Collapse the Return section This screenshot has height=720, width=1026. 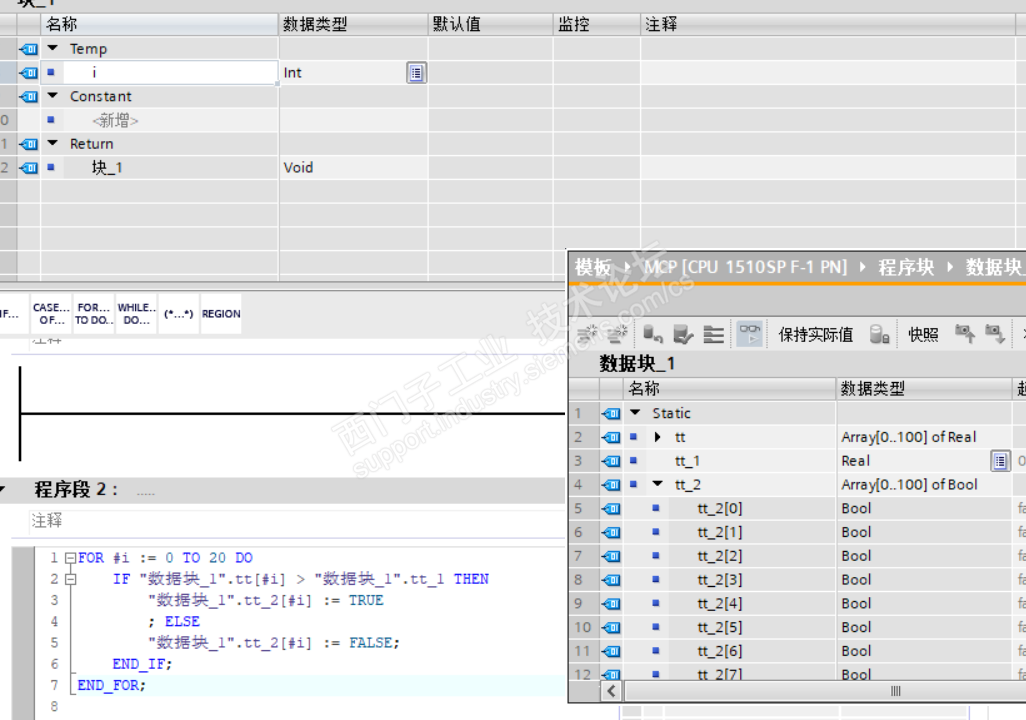click(53, 143)
